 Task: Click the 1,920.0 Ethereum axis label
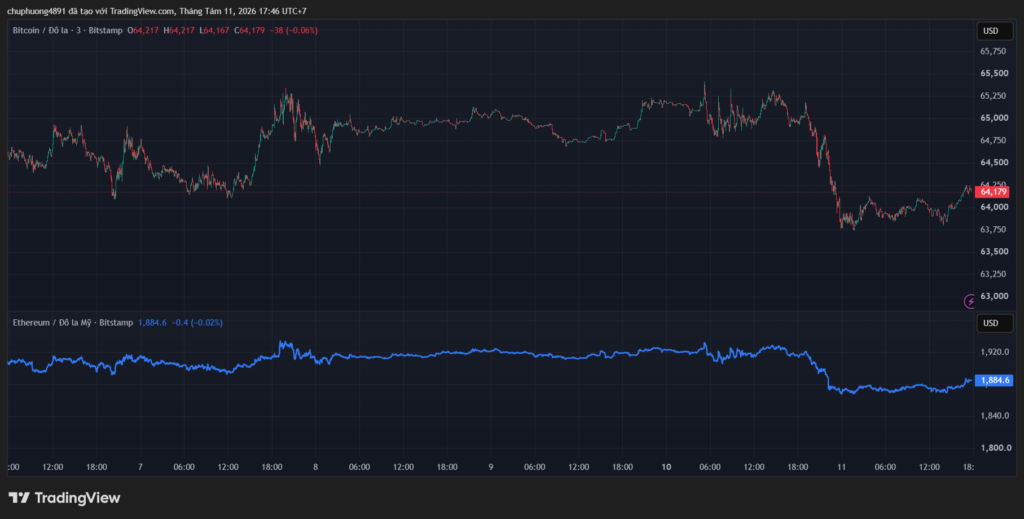point(996,352)
